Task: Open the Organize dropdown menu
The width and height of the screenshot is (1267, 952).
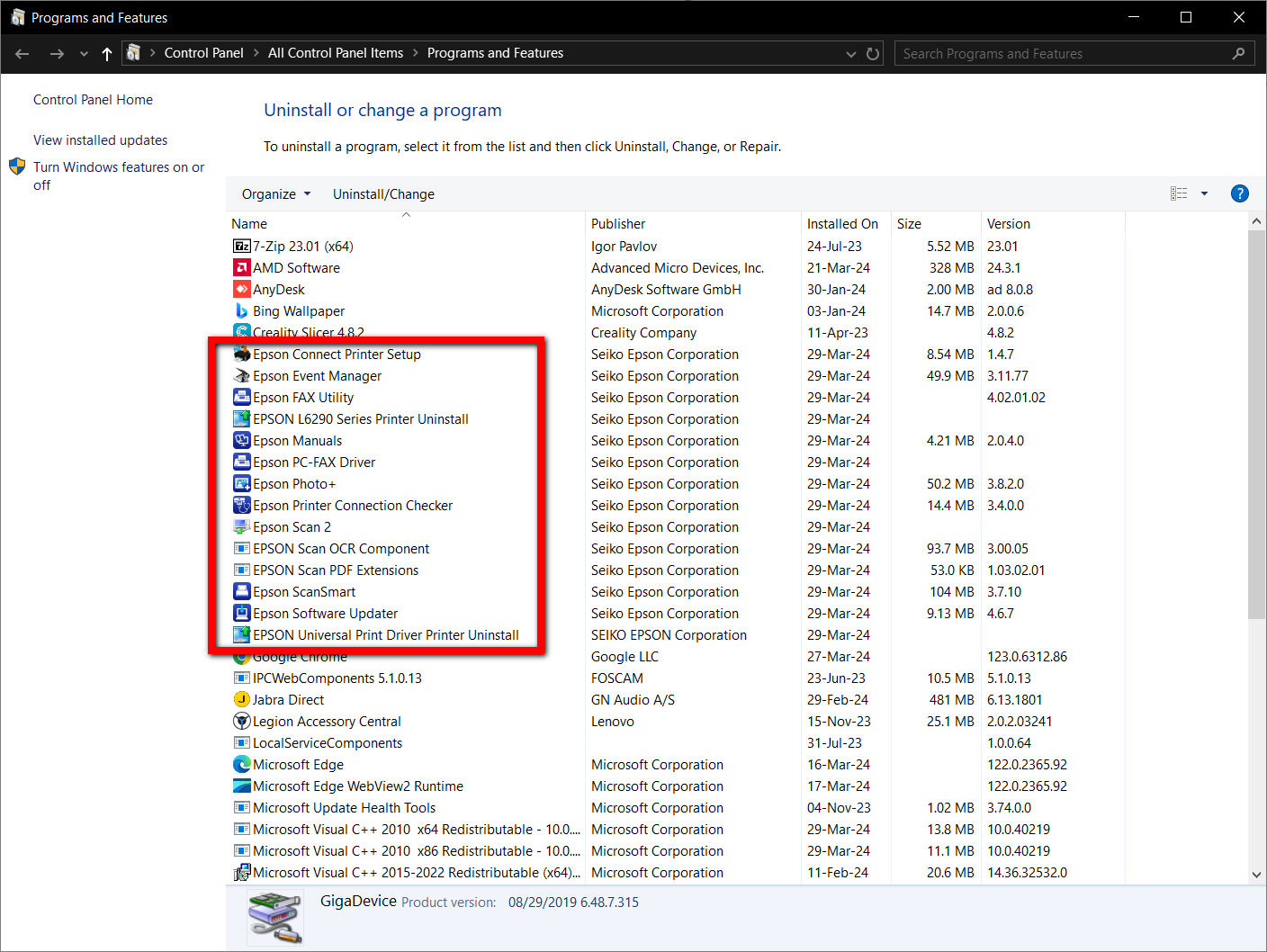Action: tap(276, 194)
